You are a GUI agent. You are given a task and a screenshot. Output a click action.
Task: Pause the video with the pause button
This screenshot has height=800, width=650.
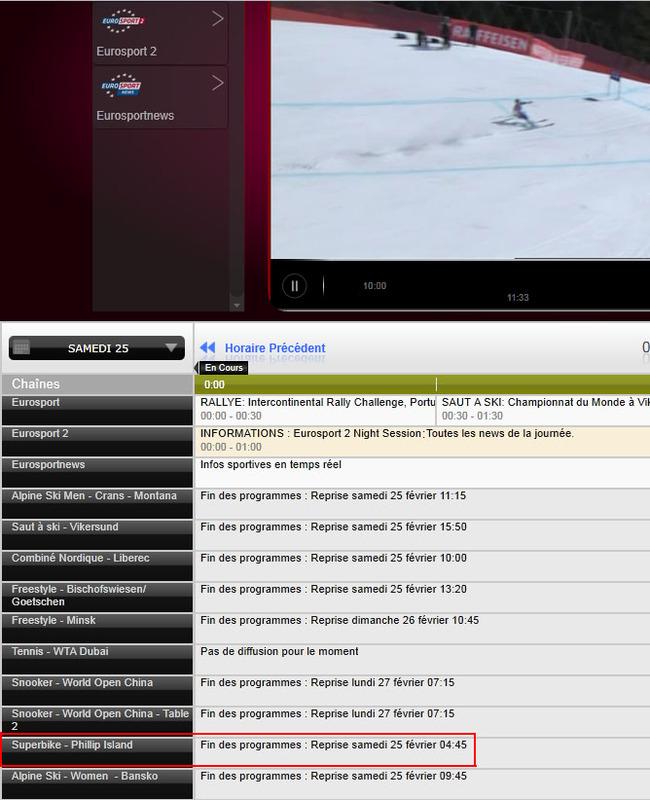(294, 286)
